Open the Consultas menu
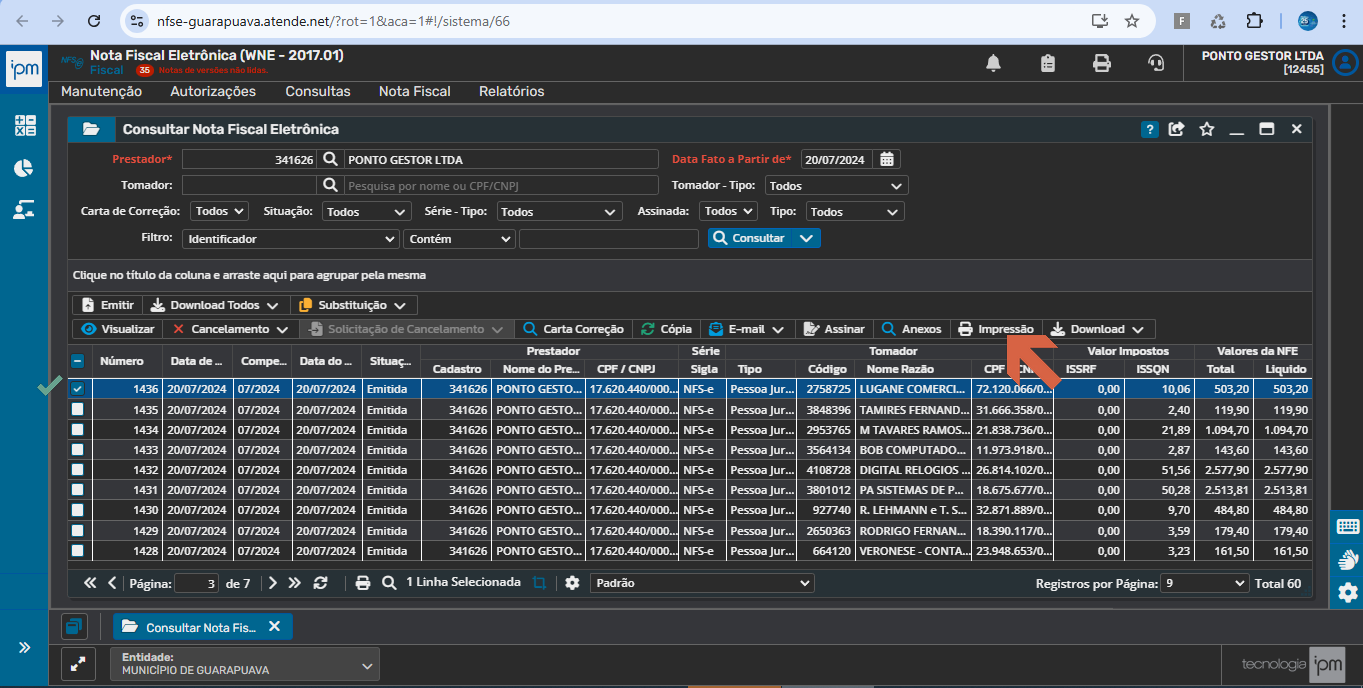This screenshot has height=688, width=1363. 318,91
